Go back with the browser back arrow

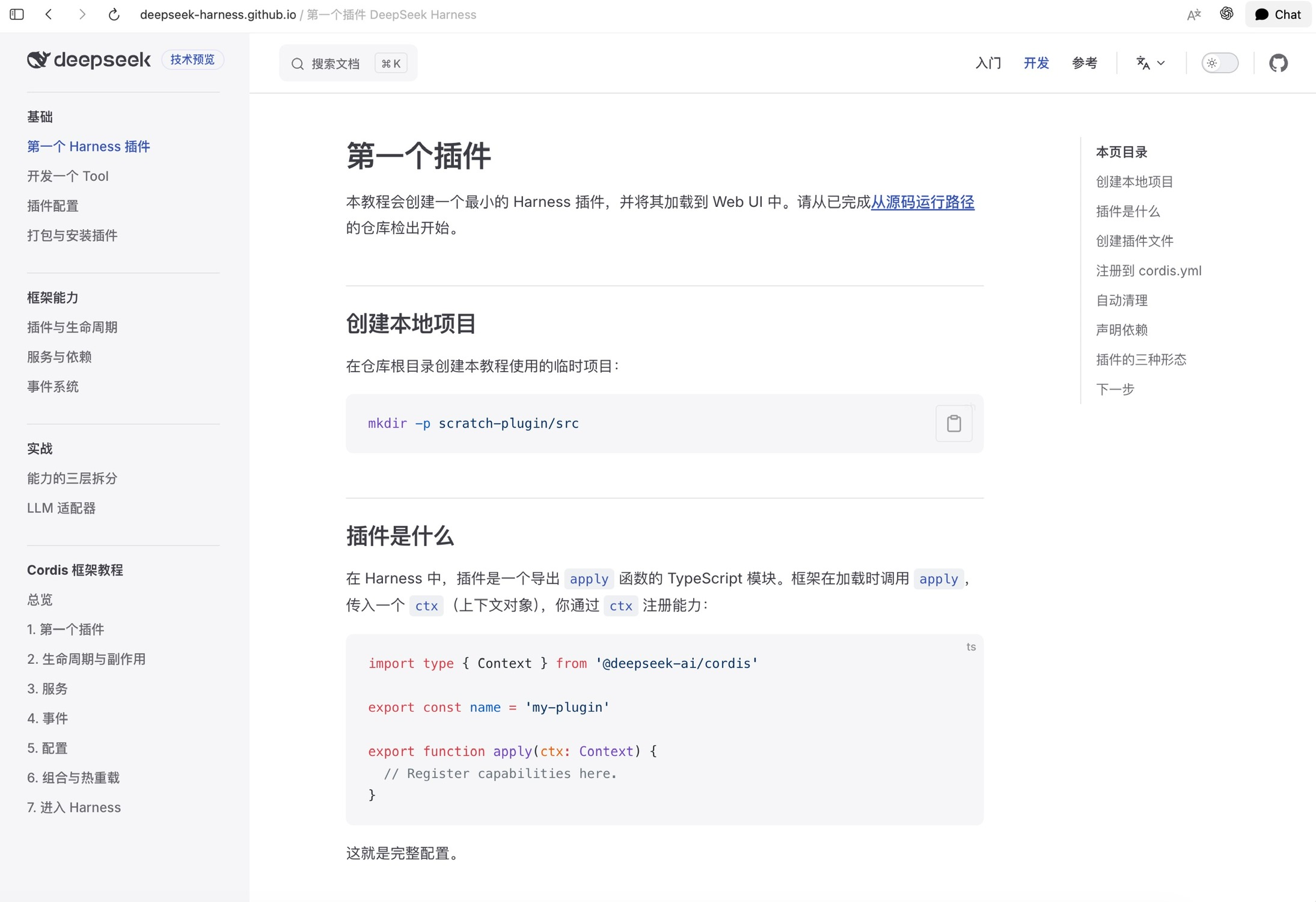(x=49, y=14)
